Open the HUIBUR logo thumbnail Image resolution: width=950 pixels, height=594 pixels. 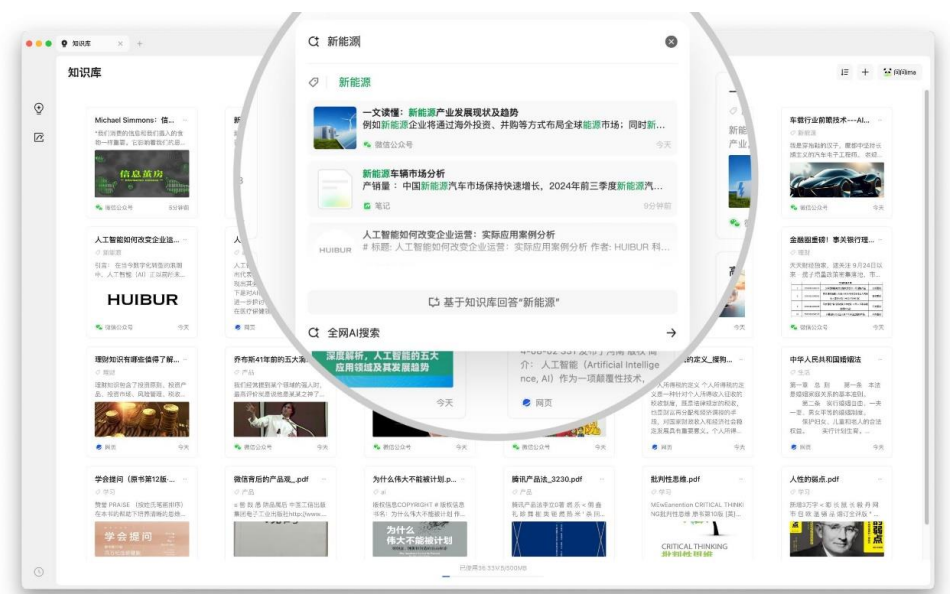[x=142, y=299]
